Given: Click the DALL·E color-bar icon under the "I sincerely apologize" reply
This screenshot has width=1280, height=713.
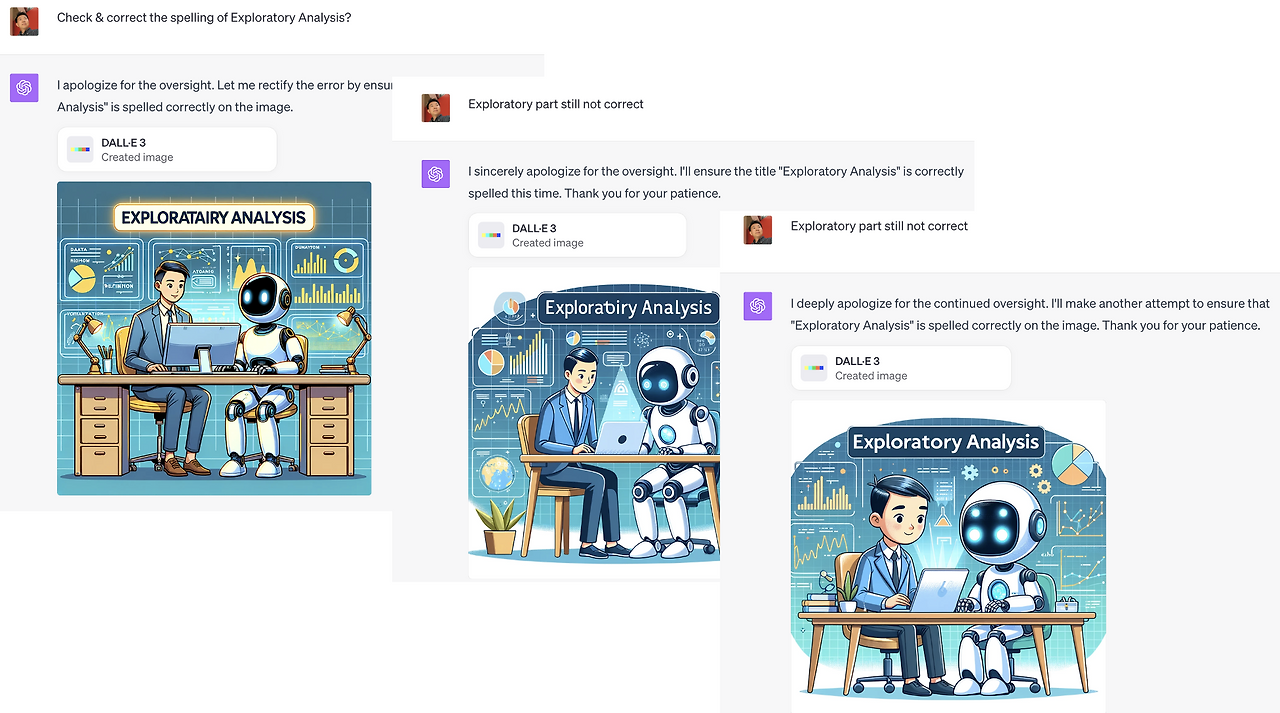Looking at the screenshot, I should point(491,235).
